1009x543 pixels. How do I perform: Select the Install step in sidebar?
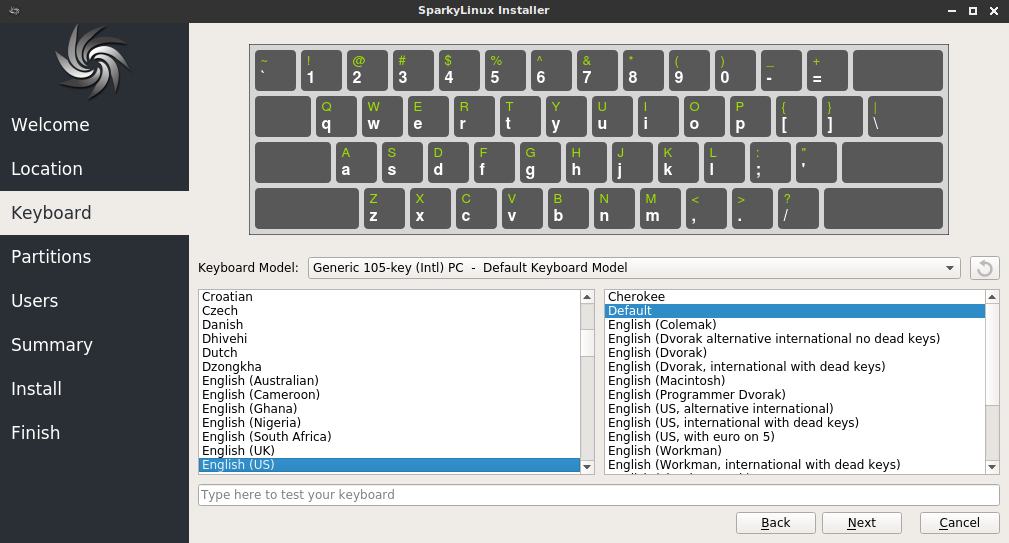[x=95, y=389]
